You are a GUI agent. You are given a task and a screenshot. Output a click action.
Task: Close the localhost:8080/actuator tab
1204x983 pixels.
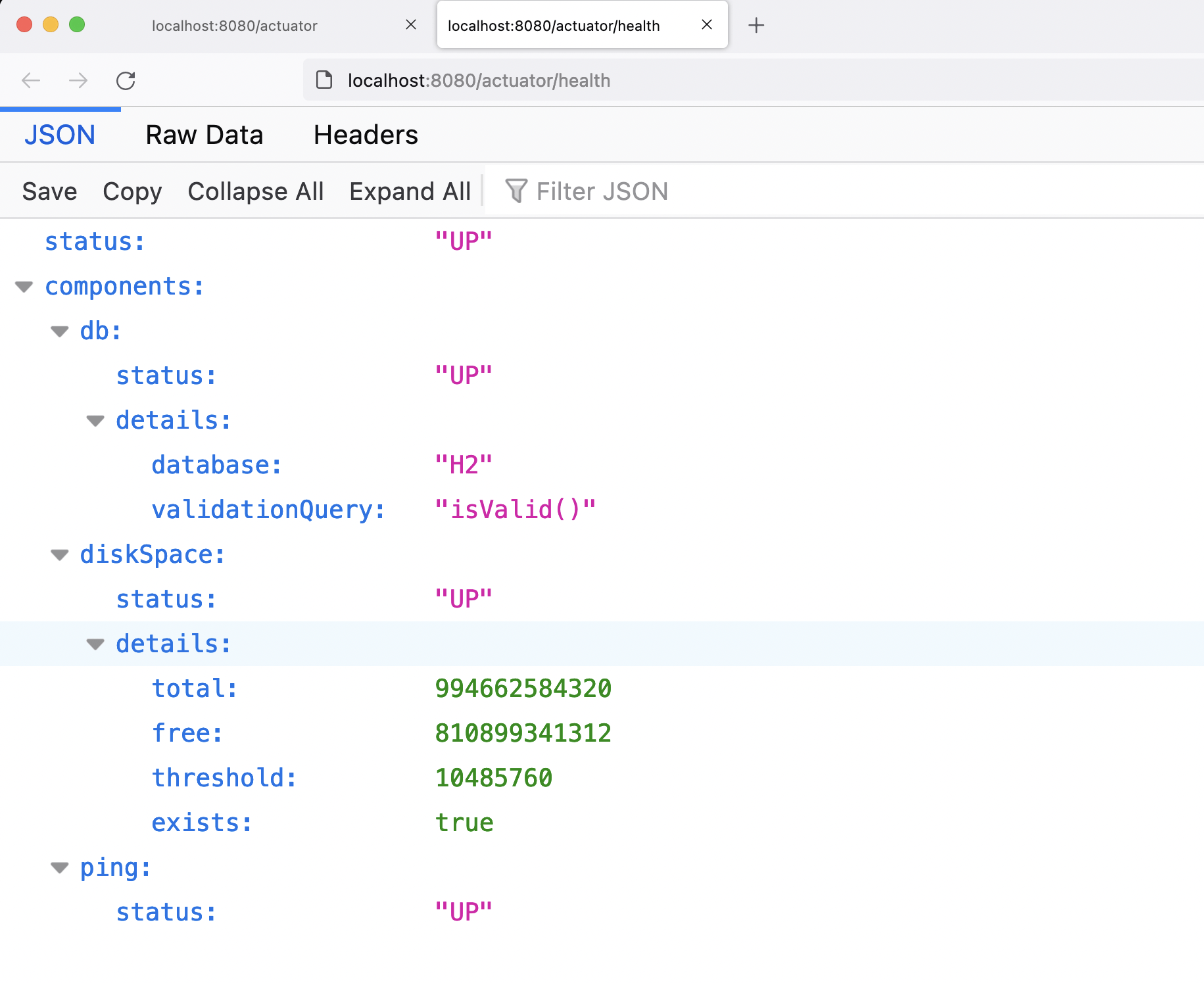click(411, 24)
